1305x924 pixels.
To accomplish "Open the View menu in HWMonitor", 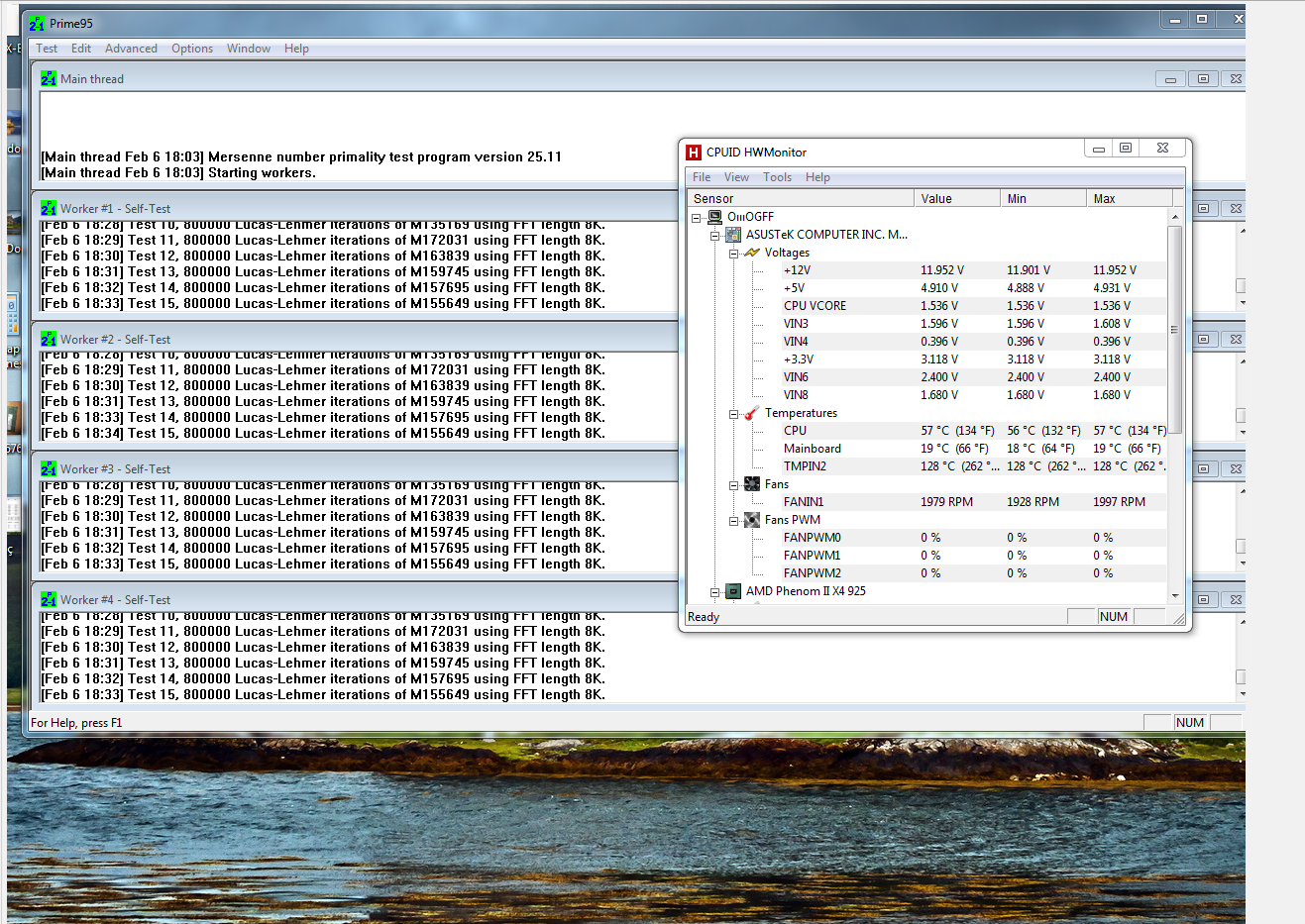I will [x=736, y=177].
